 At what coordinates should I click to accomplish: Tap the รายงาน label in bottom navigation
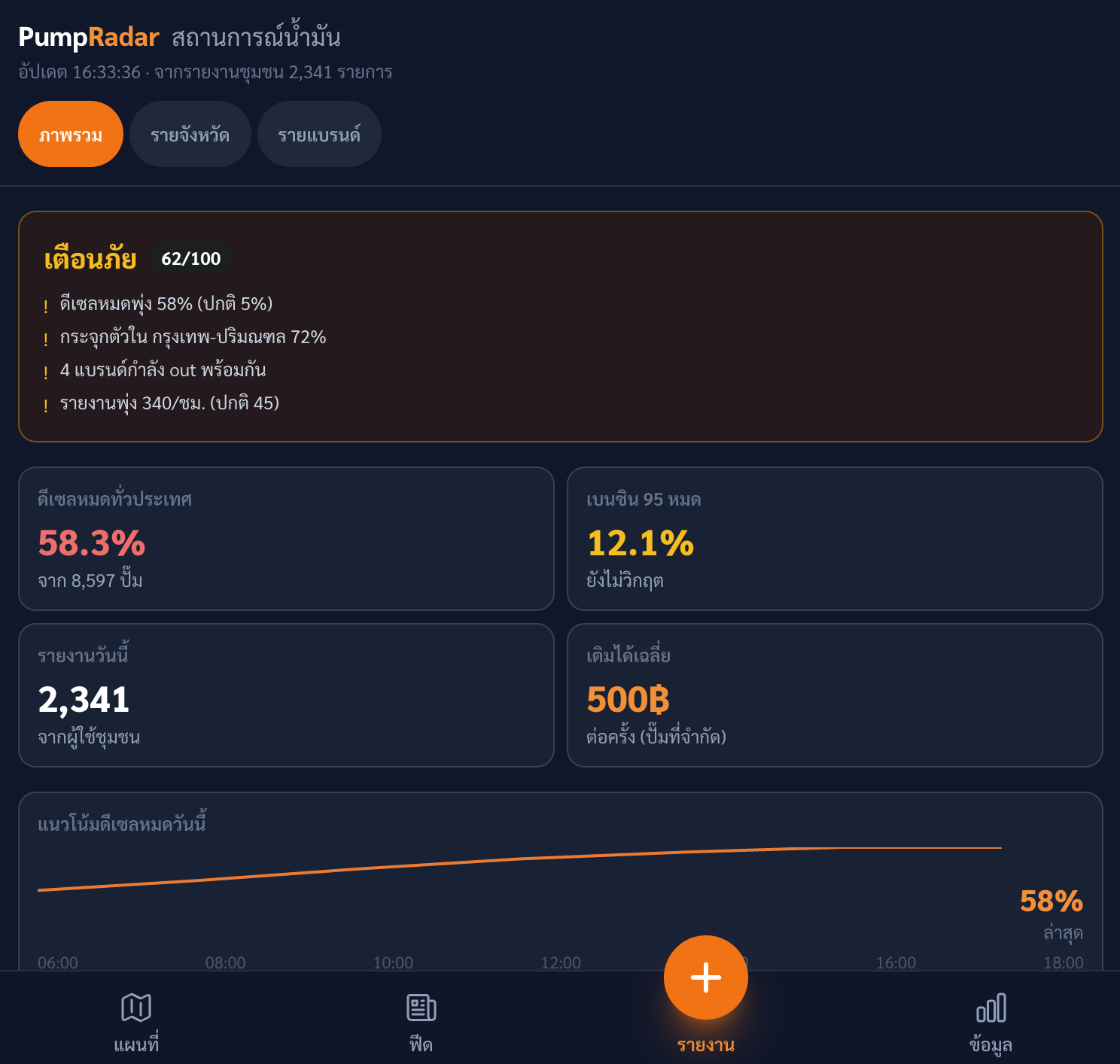(705, 1044)
